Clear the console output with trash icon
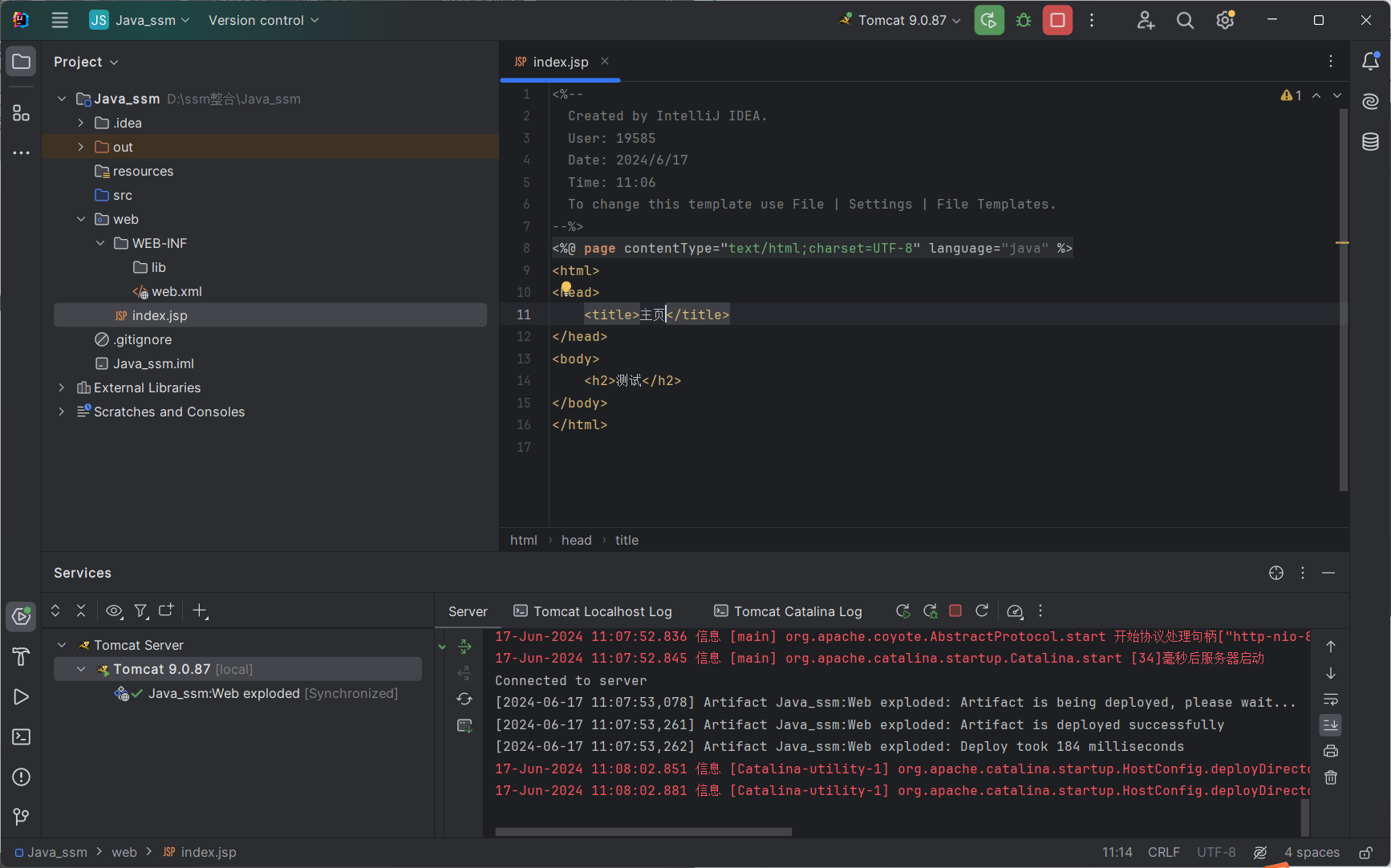Image resolution: width=1391 pixels, height=868 pixels. (1331, 777)
